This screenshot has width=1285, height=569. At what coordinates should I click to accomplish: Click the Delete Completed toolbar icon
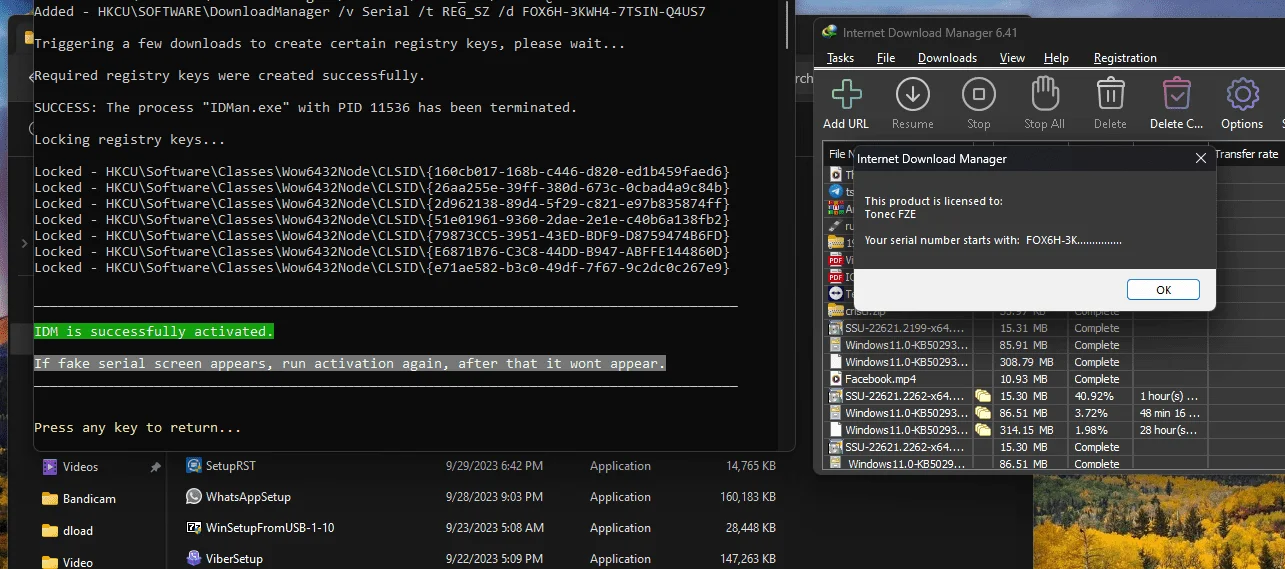tap(1176, 95)
